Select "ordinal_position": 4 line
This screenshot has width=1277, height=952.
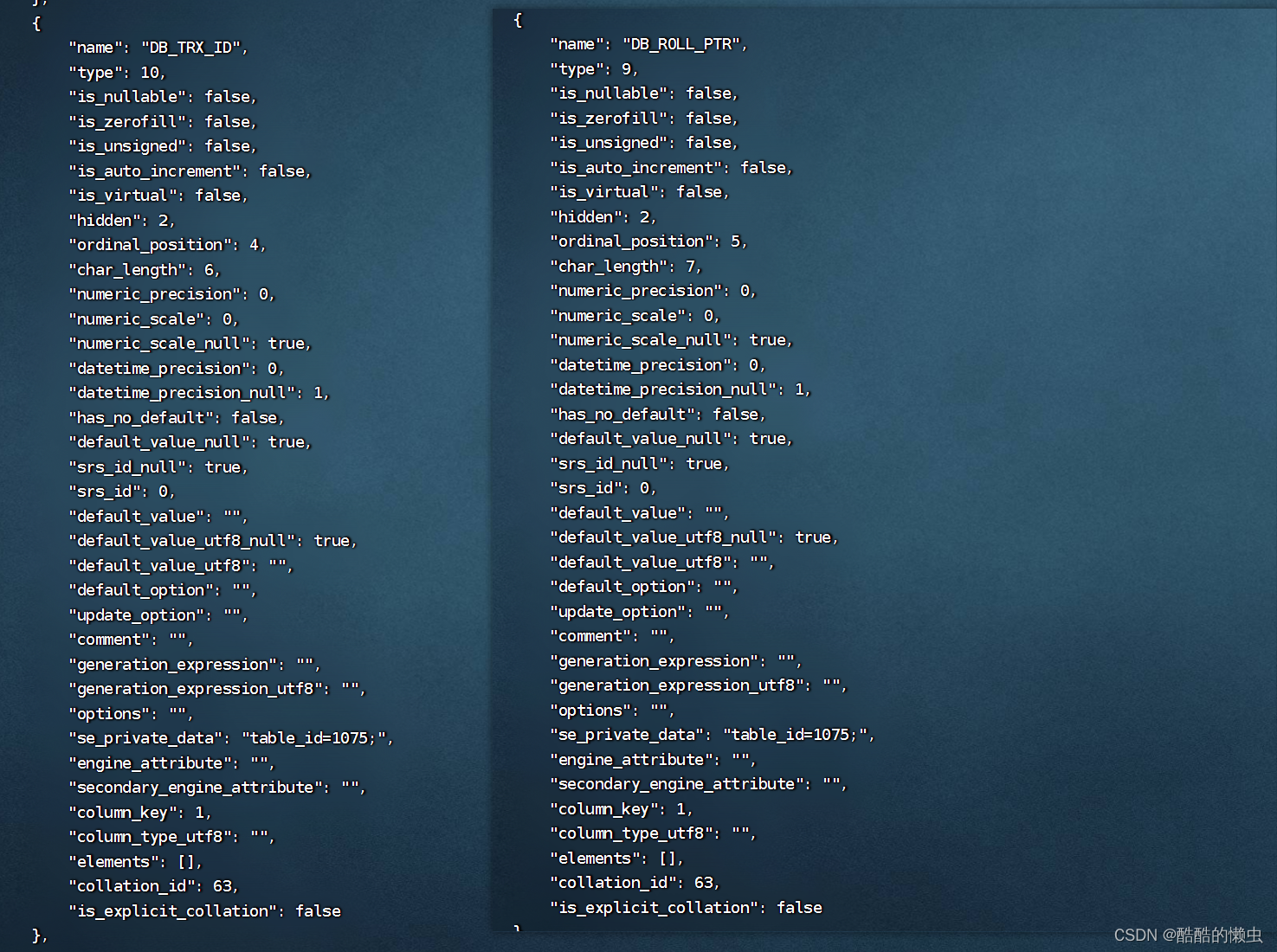coord(167,245)
